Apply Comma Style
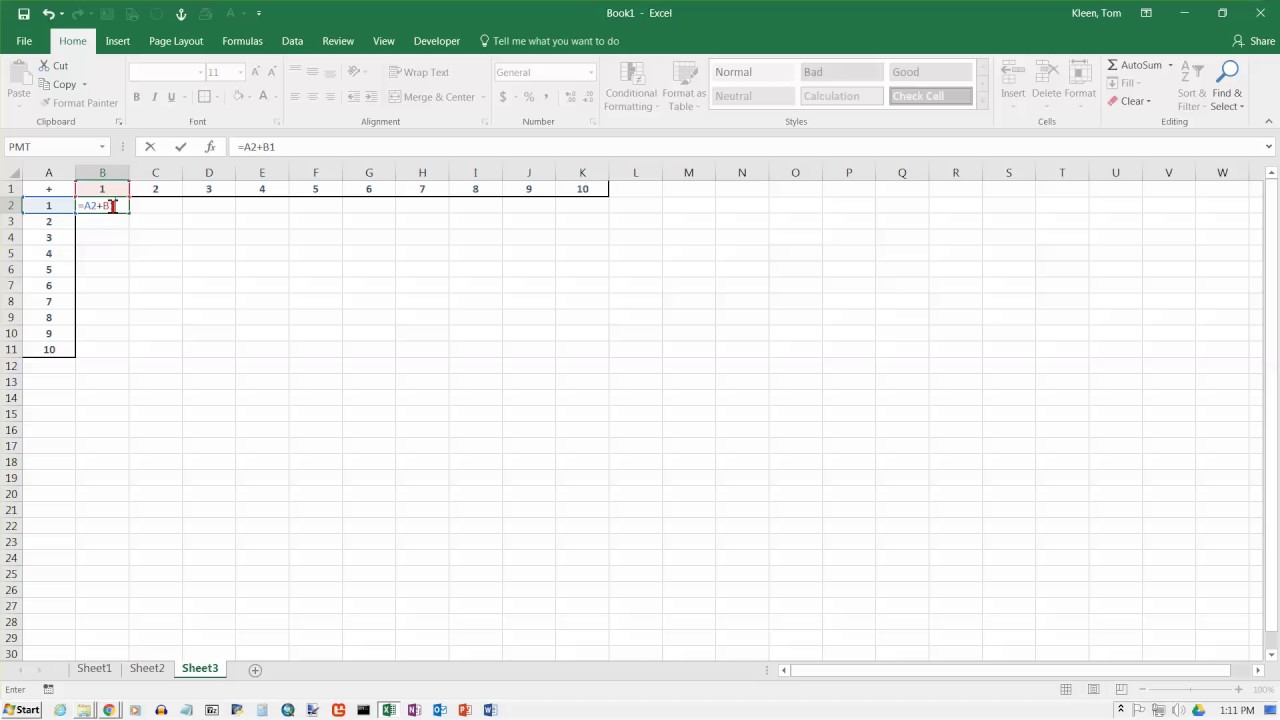Image resolution: width=1280 pixels, height=720 pixels. pyautogui.click(x=547, y=97)
